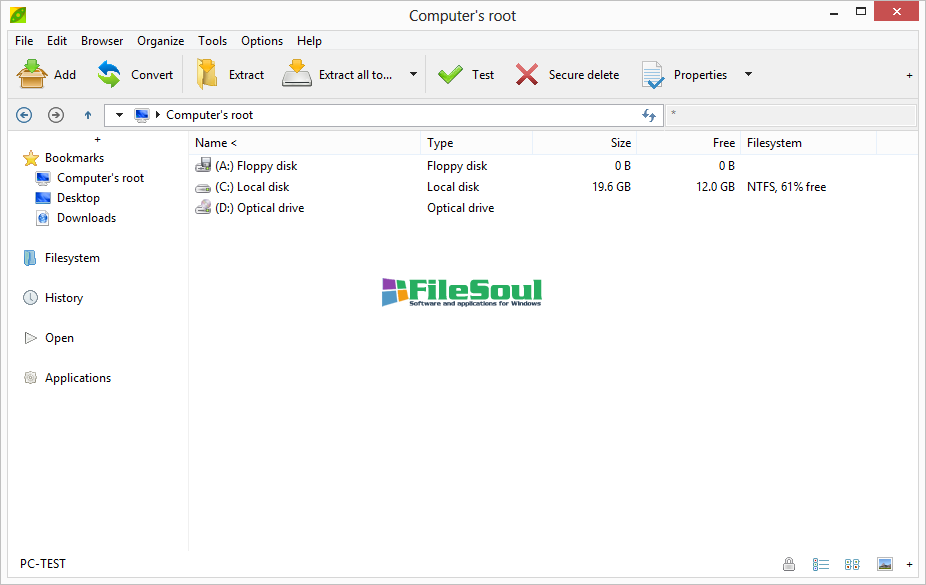Click '12.0 GB' free cell
Viewport: 926px width, 585px height.
tap(715, 187)
